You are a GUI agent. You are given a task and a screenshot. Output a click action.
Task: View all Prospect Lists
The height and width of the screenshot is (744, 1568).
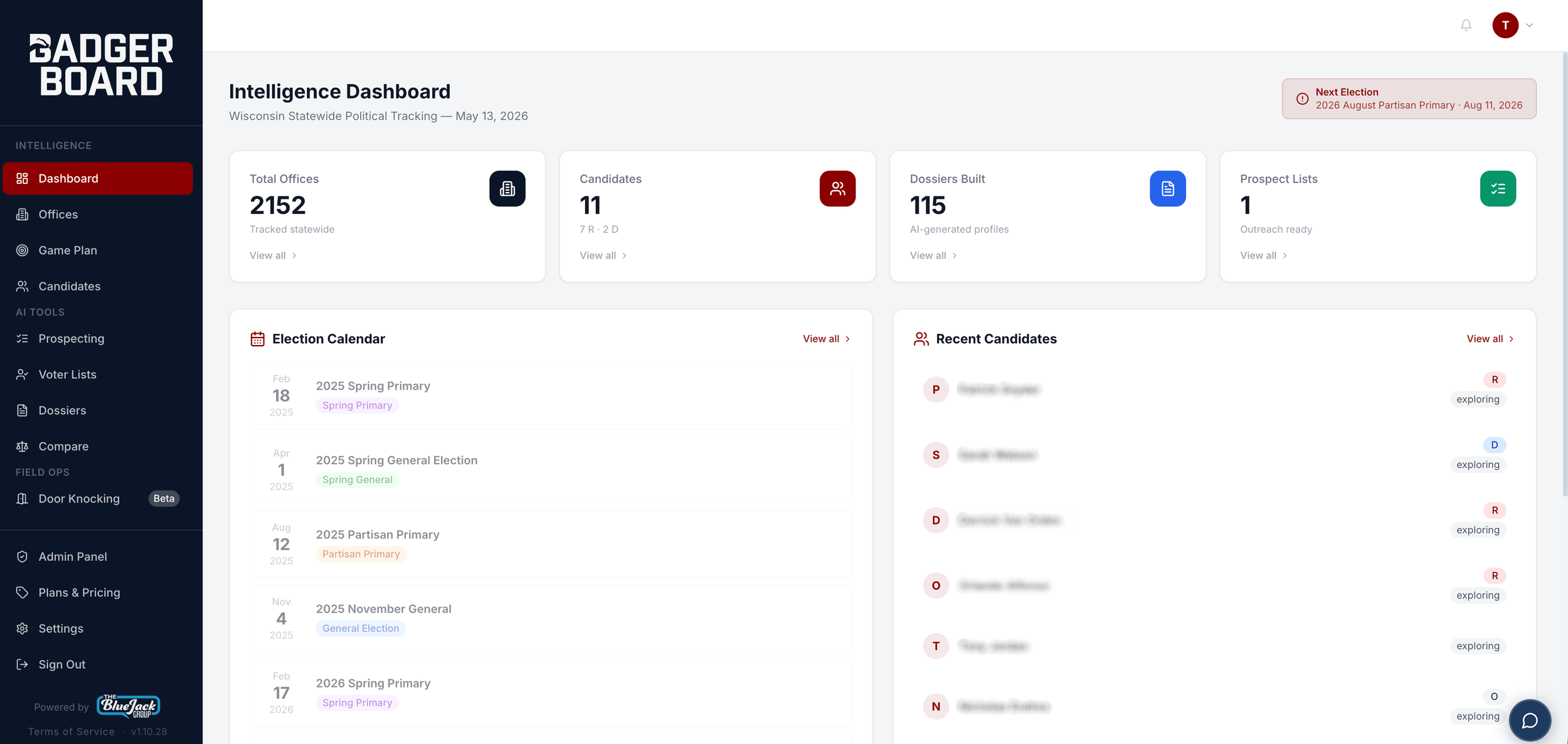coord(1263,255)
